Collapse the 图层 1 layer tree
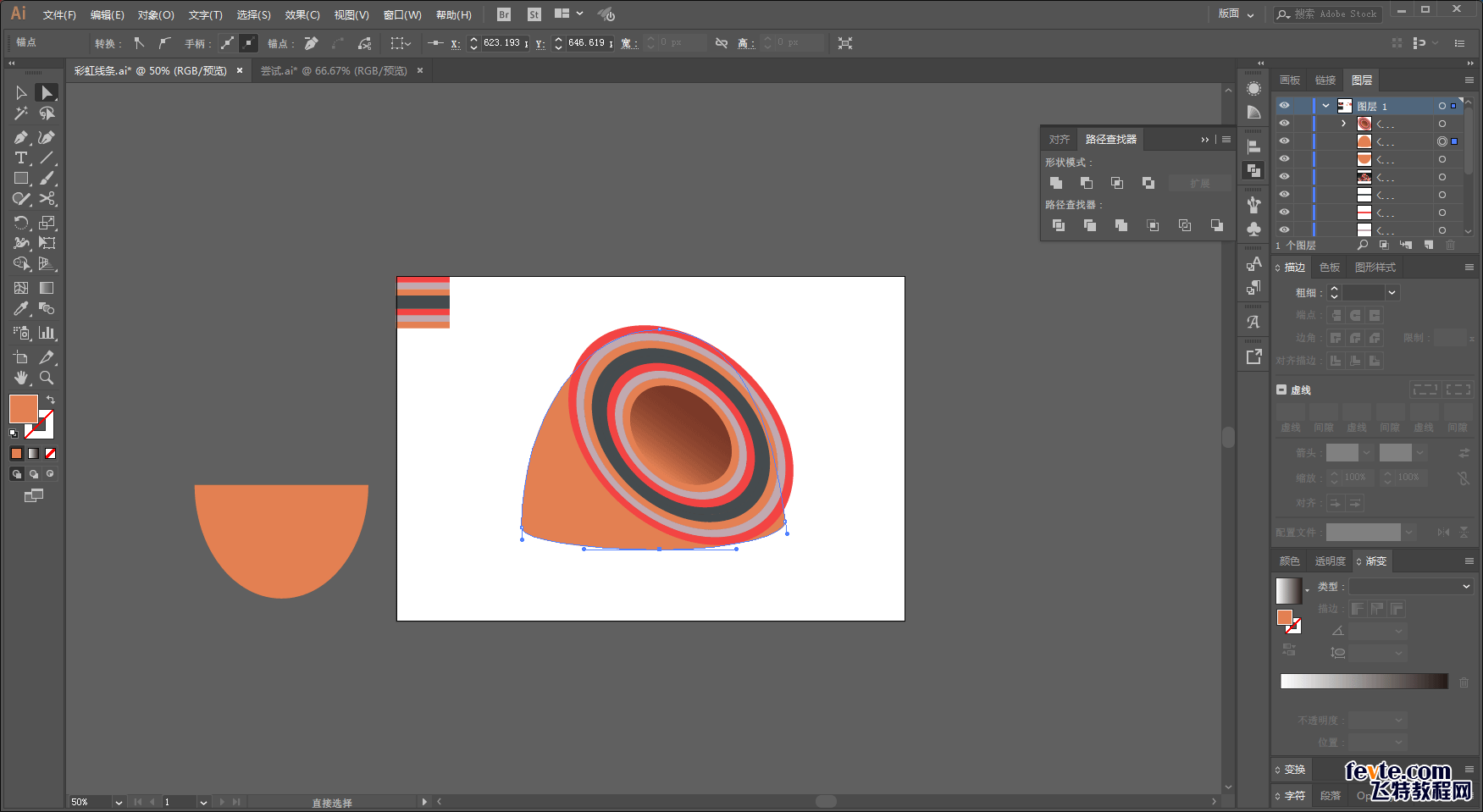The width and height of the screenshot is (1483, 812). [1325, 106]
